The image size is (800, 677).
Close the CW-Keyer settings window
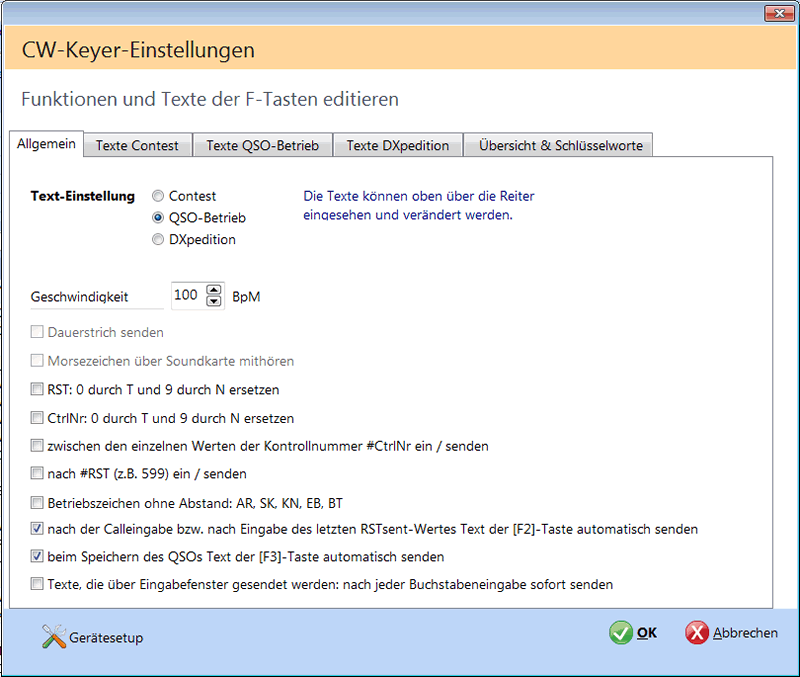779,13
